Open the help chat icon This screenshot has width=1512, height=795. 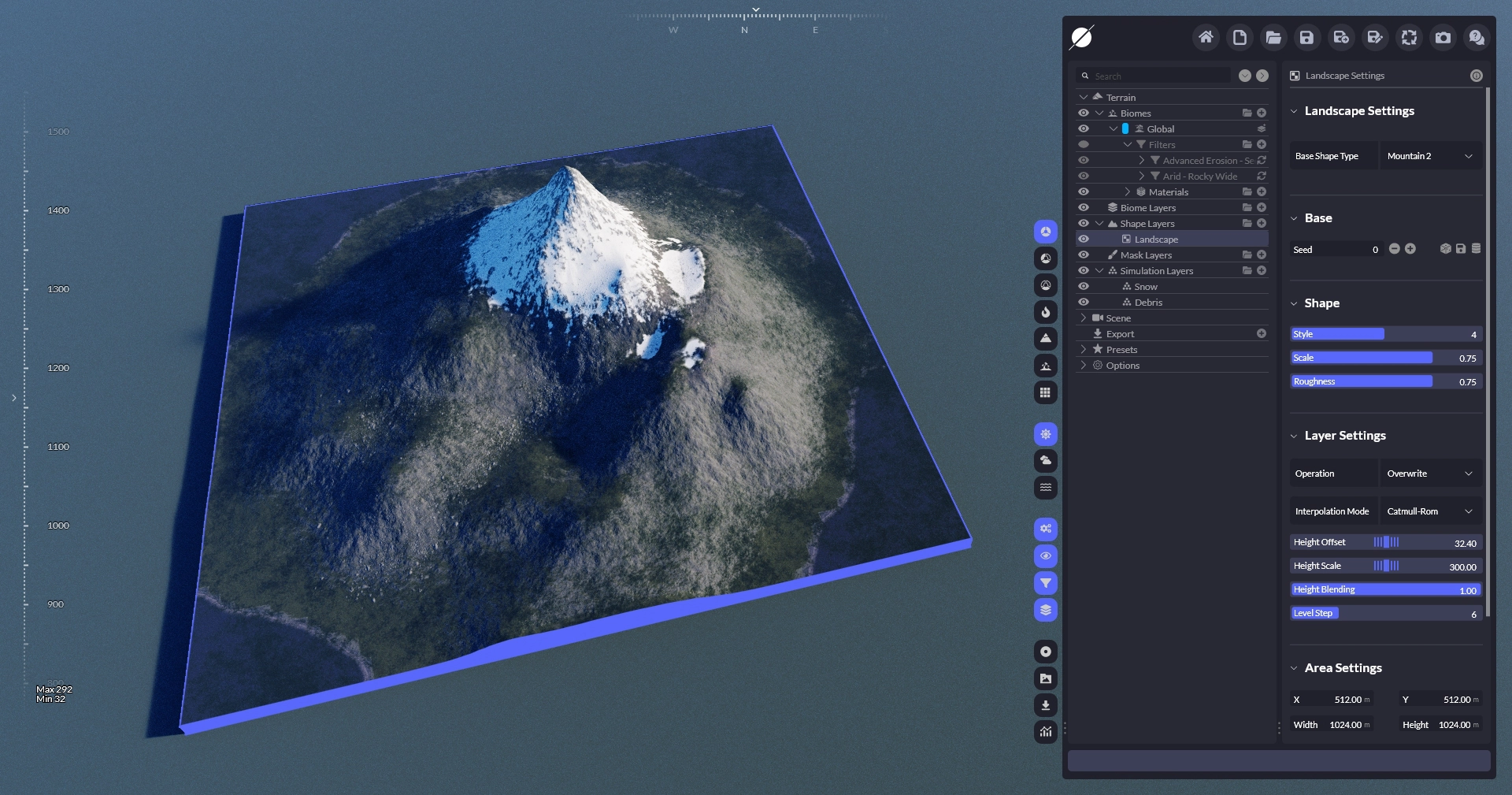(1477, 37)
